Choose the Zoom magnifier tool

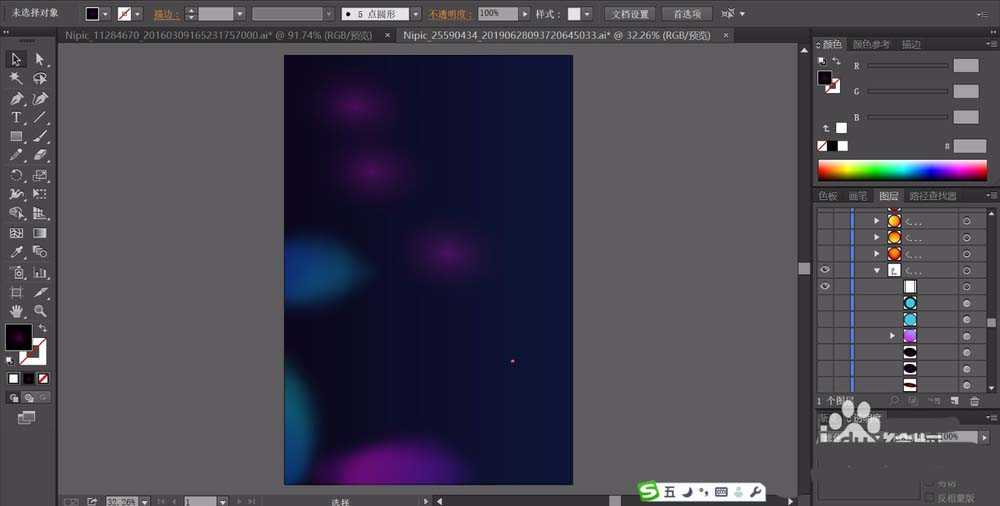(40, 311)
